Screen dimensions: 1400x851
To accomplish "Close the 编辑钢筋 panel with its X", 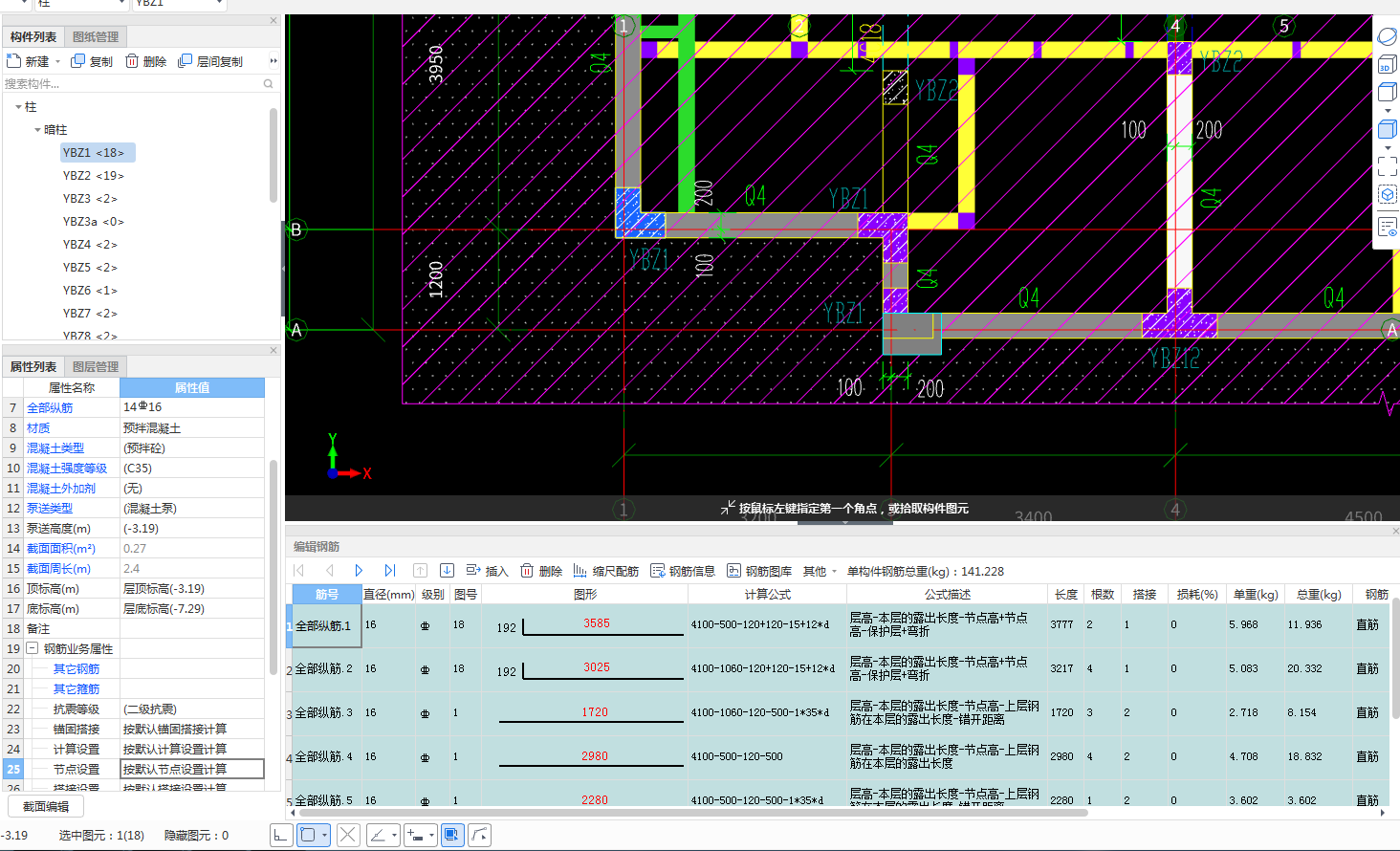I will coord(1395,531).
